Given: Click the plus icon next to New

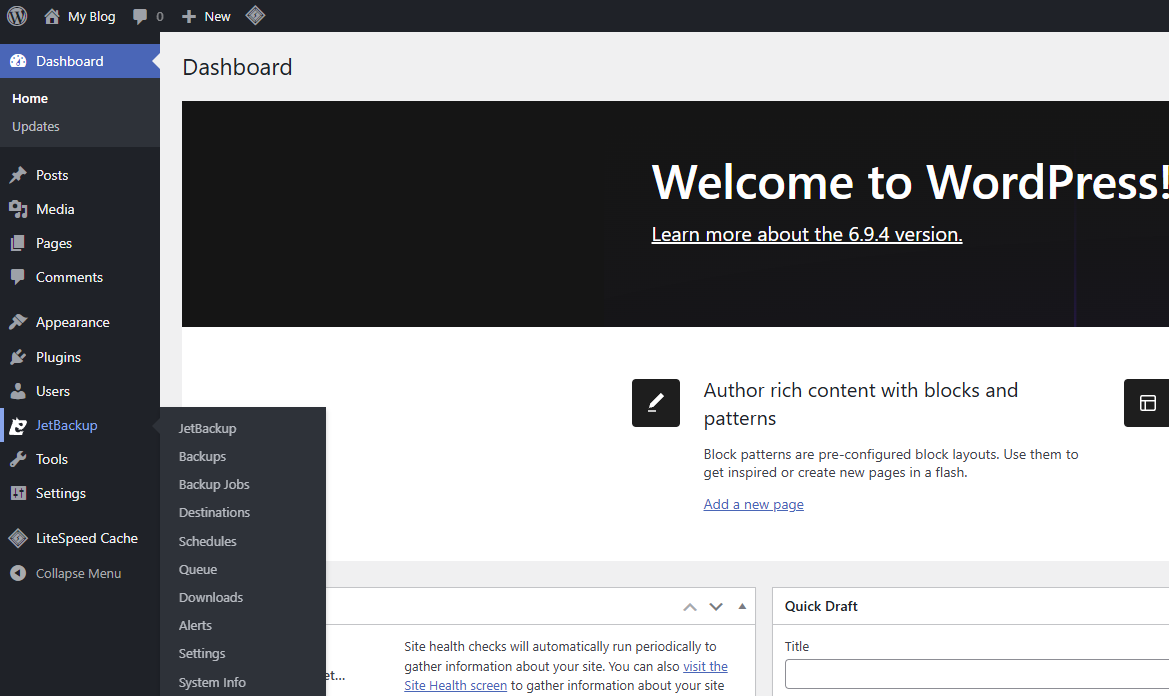Looking at the screenshot, I should pyautogui.click(x=189, y=16).
